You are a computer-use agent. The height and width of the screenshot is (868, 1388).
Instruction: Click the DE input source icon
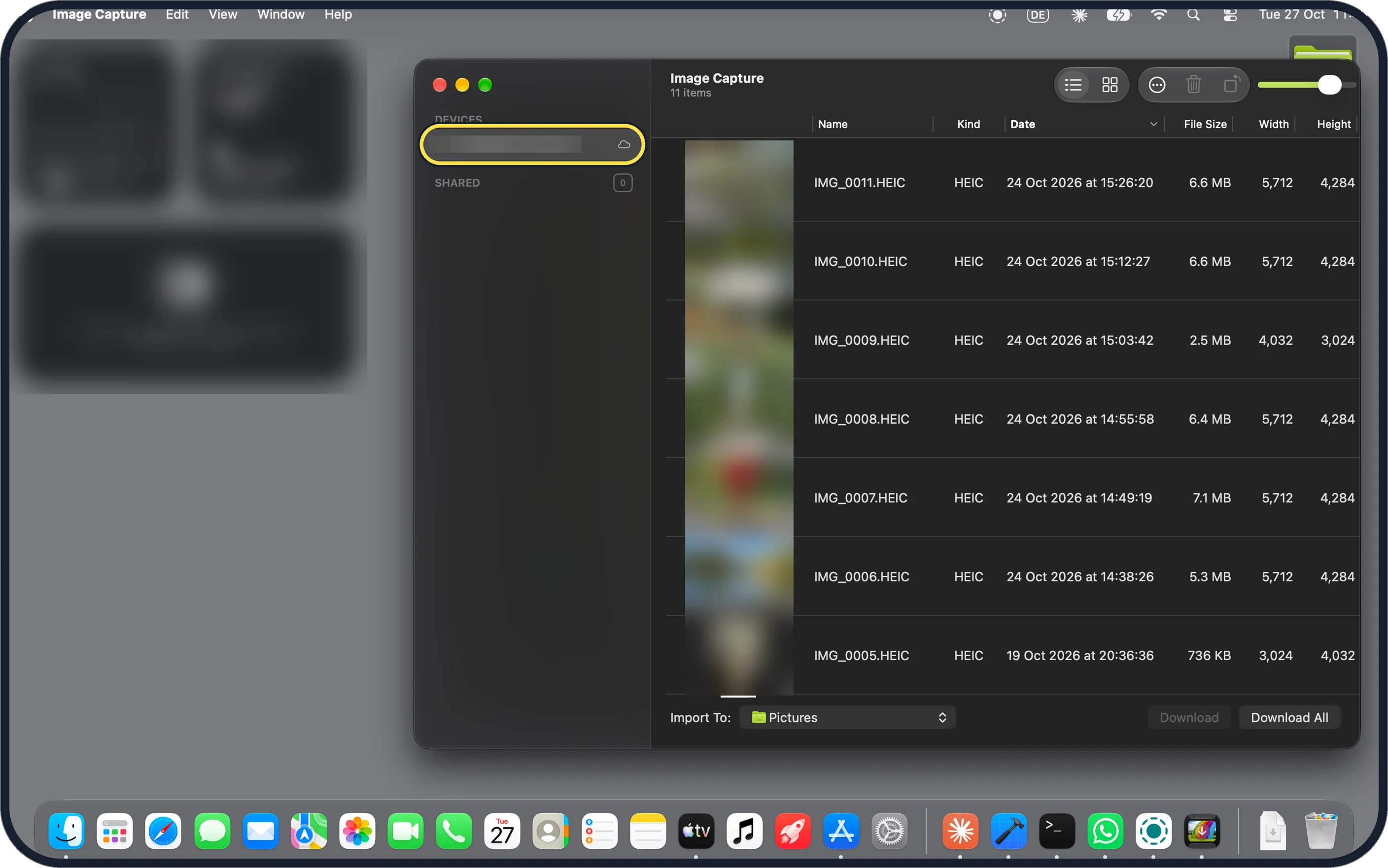1038,15
